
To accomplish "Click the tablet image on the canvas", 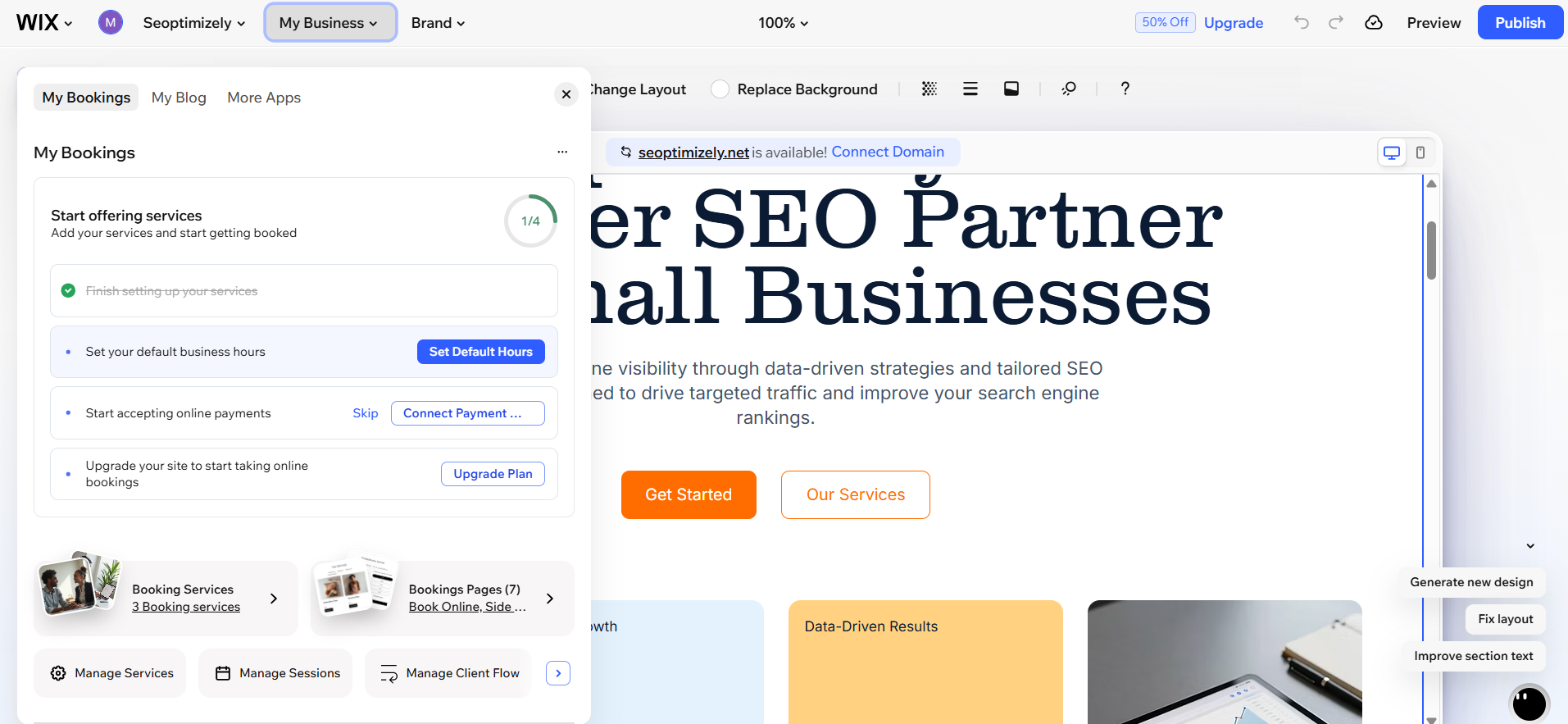I will 1225,662.
